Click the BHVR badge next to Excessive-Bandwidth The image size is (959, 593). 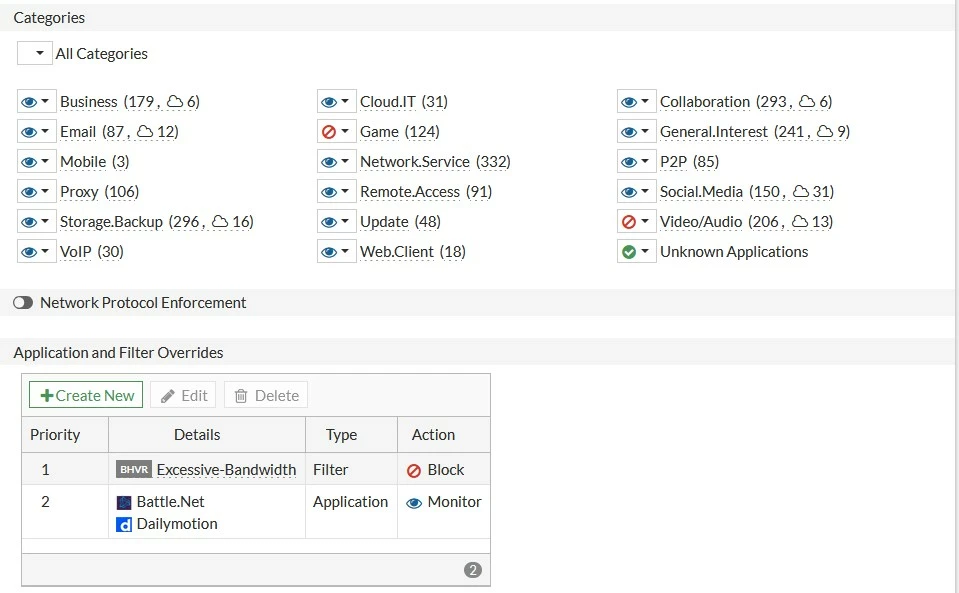(x=134, y=470)
